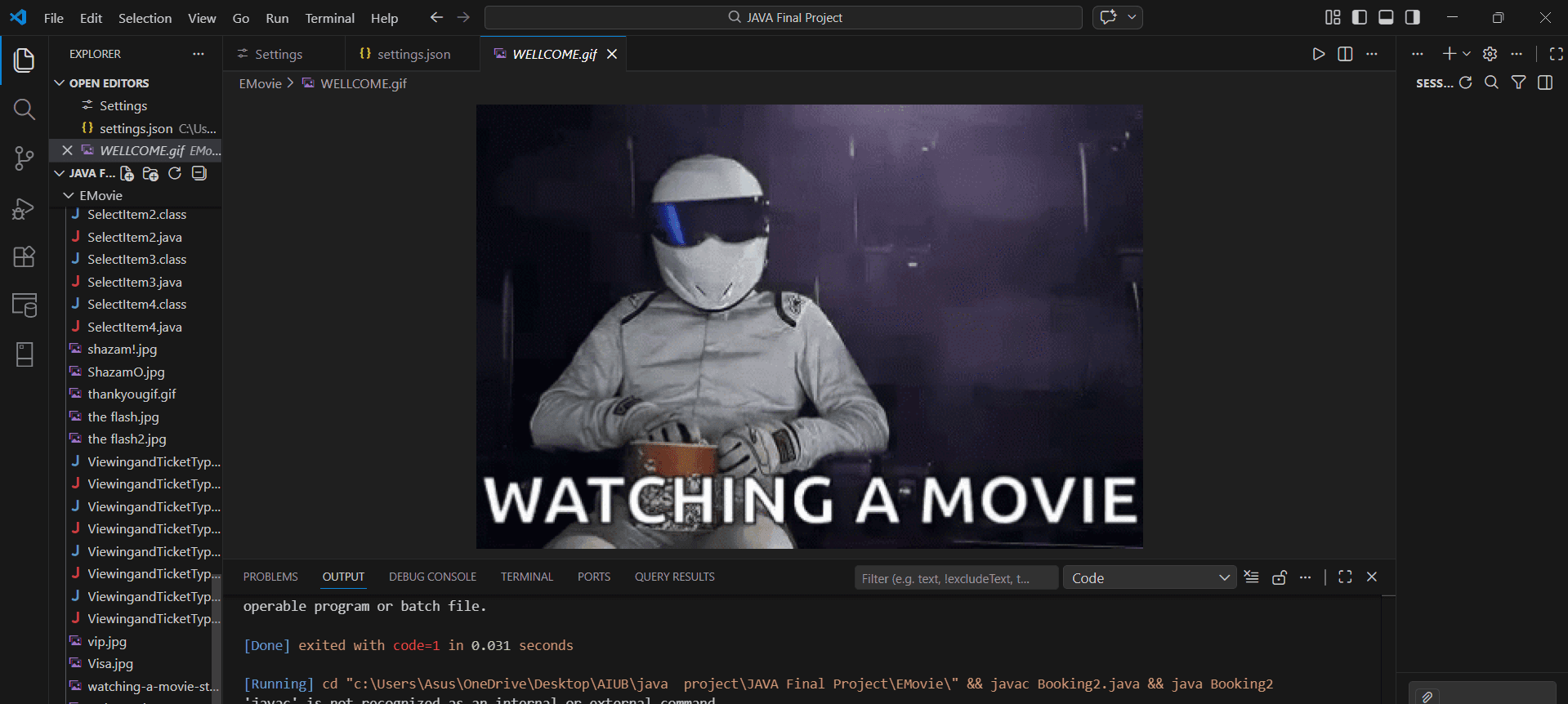Open editor More Actions ellipsis

[x=1372, y=54]
